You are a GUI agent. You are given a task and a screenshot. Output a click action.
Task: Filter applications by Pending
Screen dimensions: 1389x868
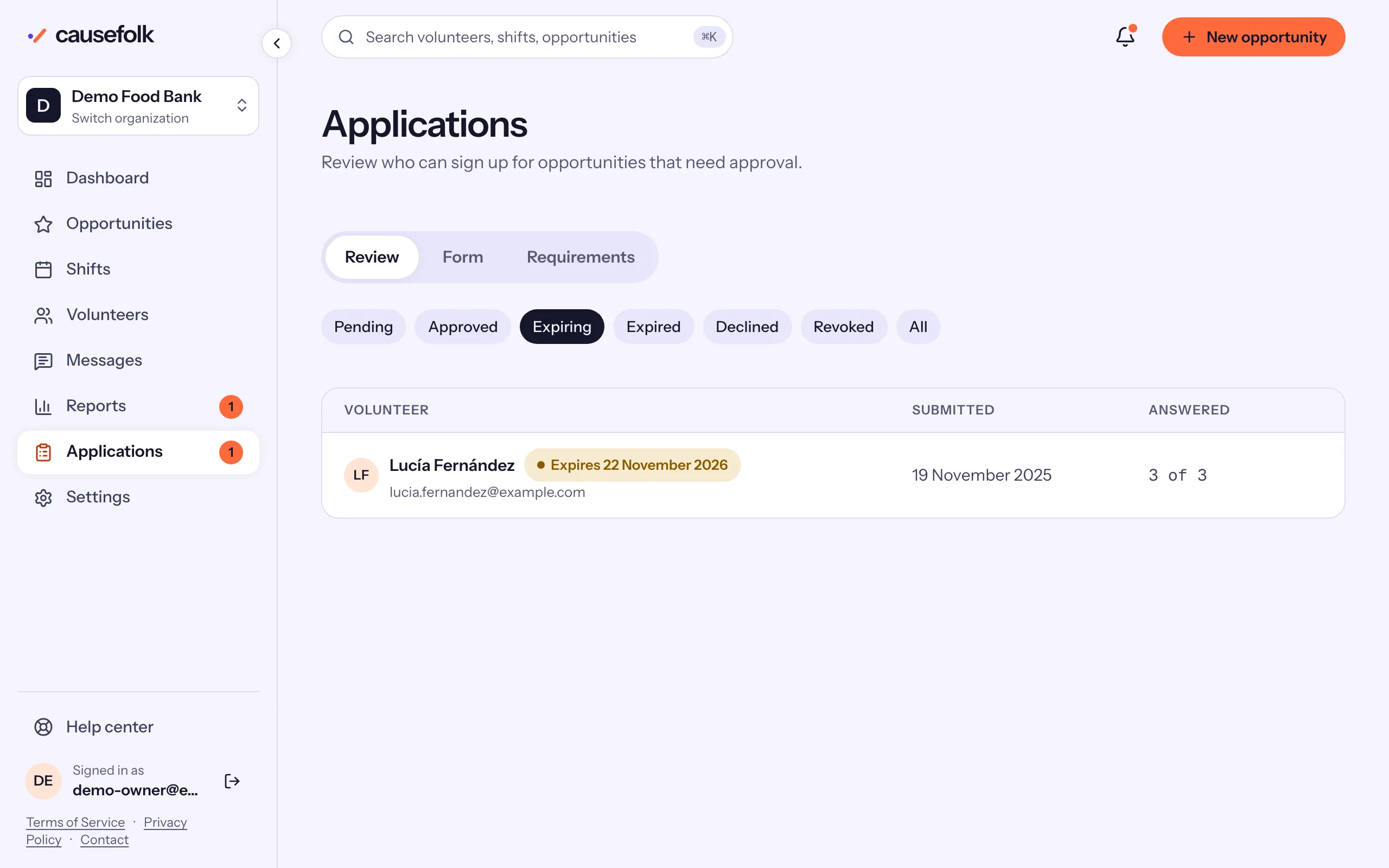(364, 327)
